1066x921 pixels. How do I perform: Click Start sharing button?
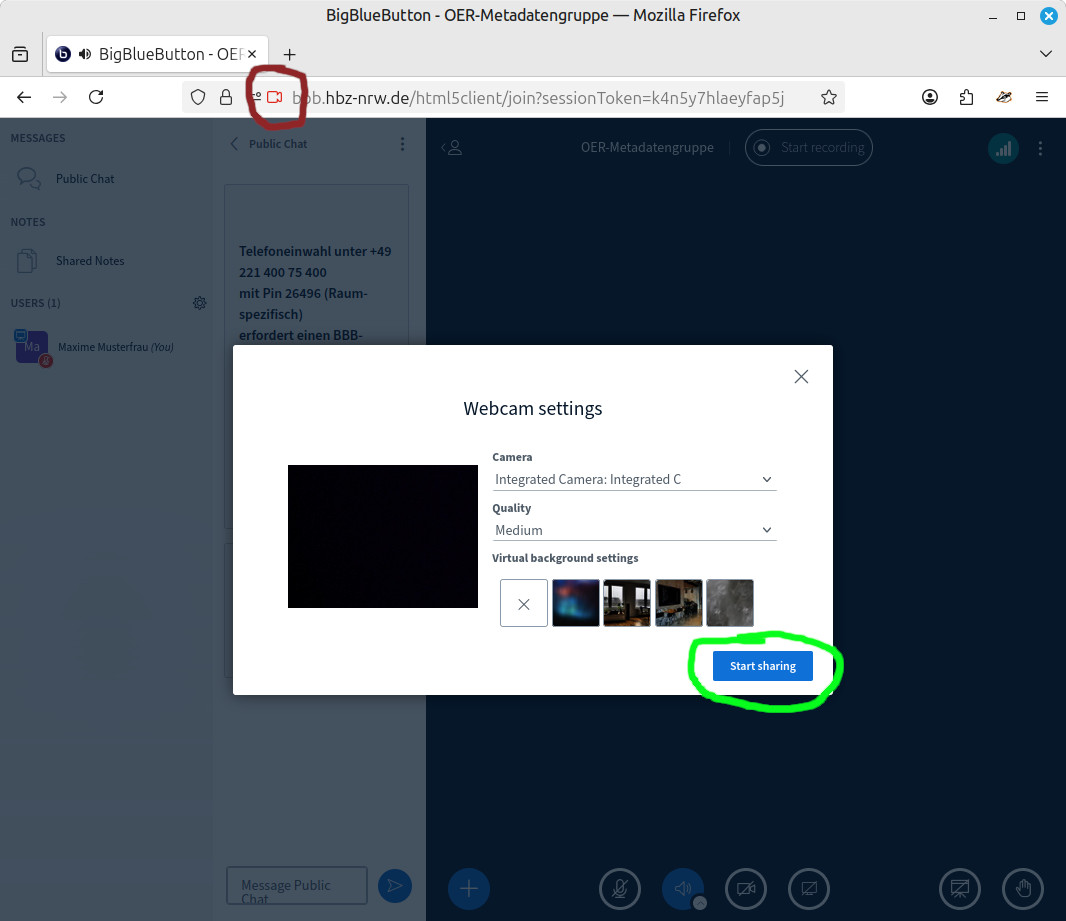pyautogui.click(x=762, y=666)
